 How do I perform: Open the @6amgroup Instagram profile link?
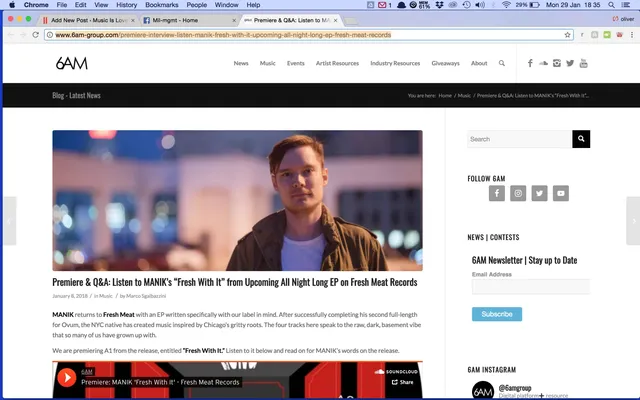[x=515, y=388]
